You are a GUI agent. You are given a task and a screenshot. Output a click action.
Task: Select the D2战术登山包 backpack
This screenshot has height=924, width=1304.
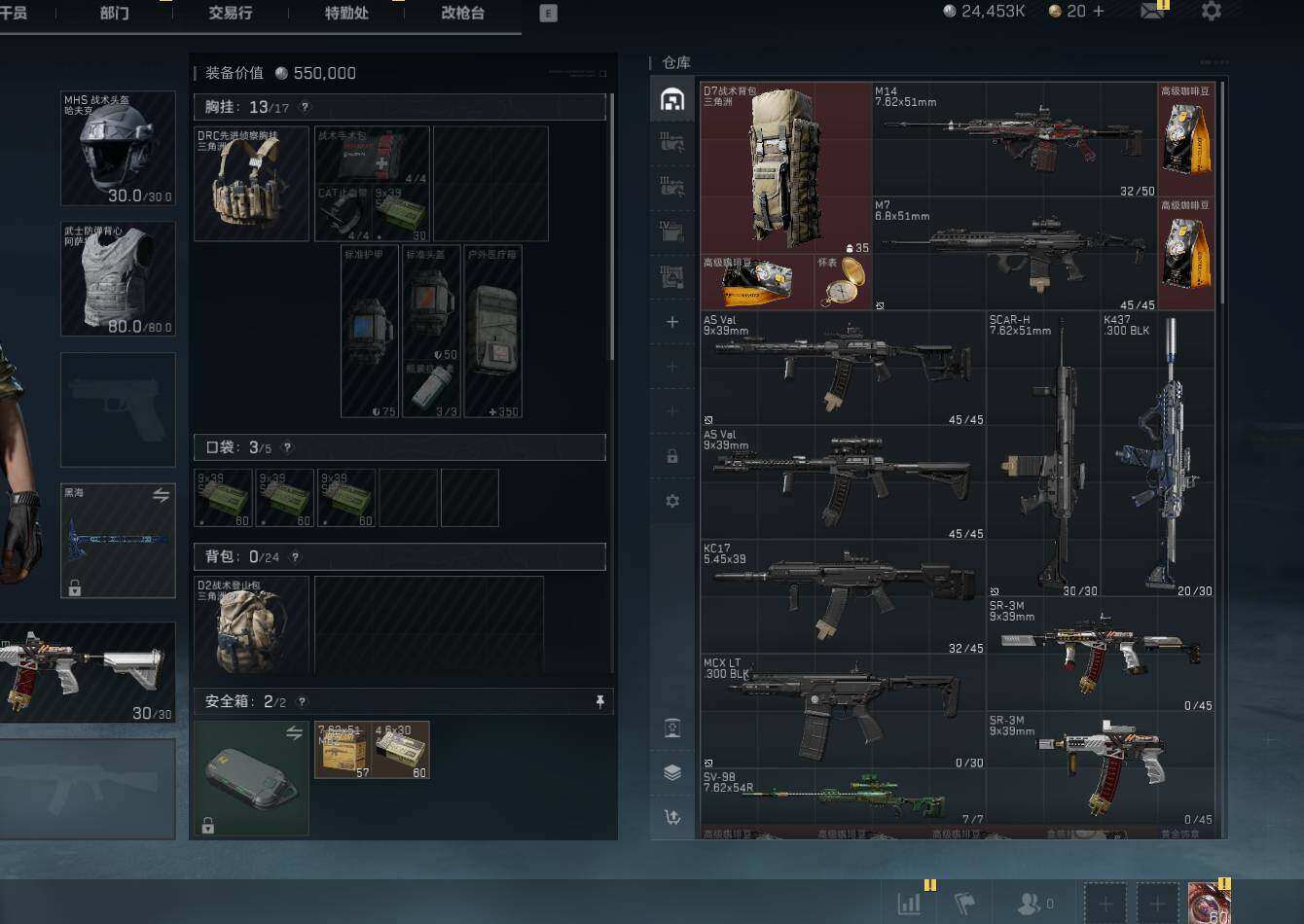tap(251, 624)
